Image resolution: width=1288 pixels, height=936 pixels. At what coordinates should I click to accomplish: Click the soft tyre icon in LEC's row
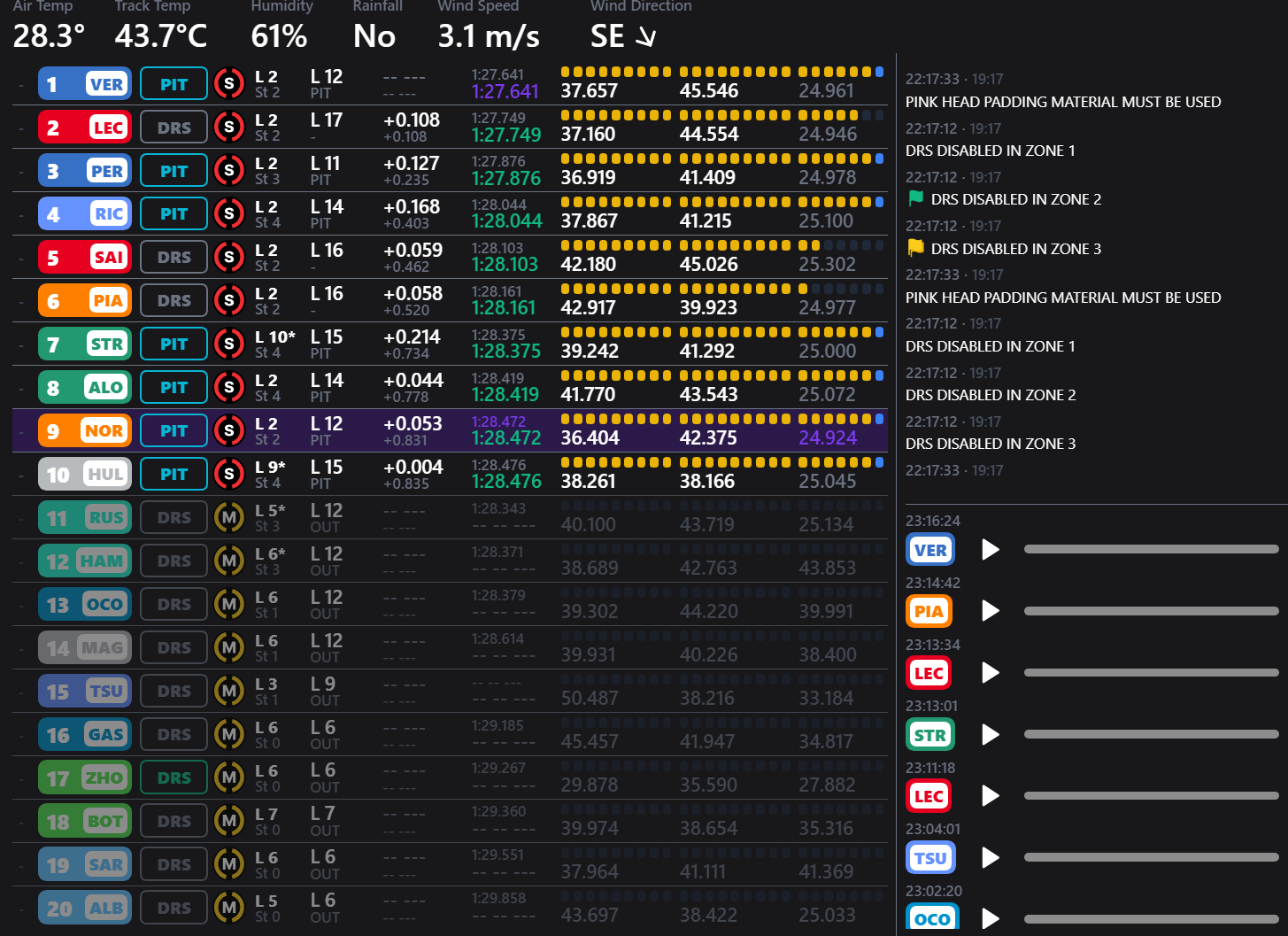pyautogui.click(x=229, y=128)
